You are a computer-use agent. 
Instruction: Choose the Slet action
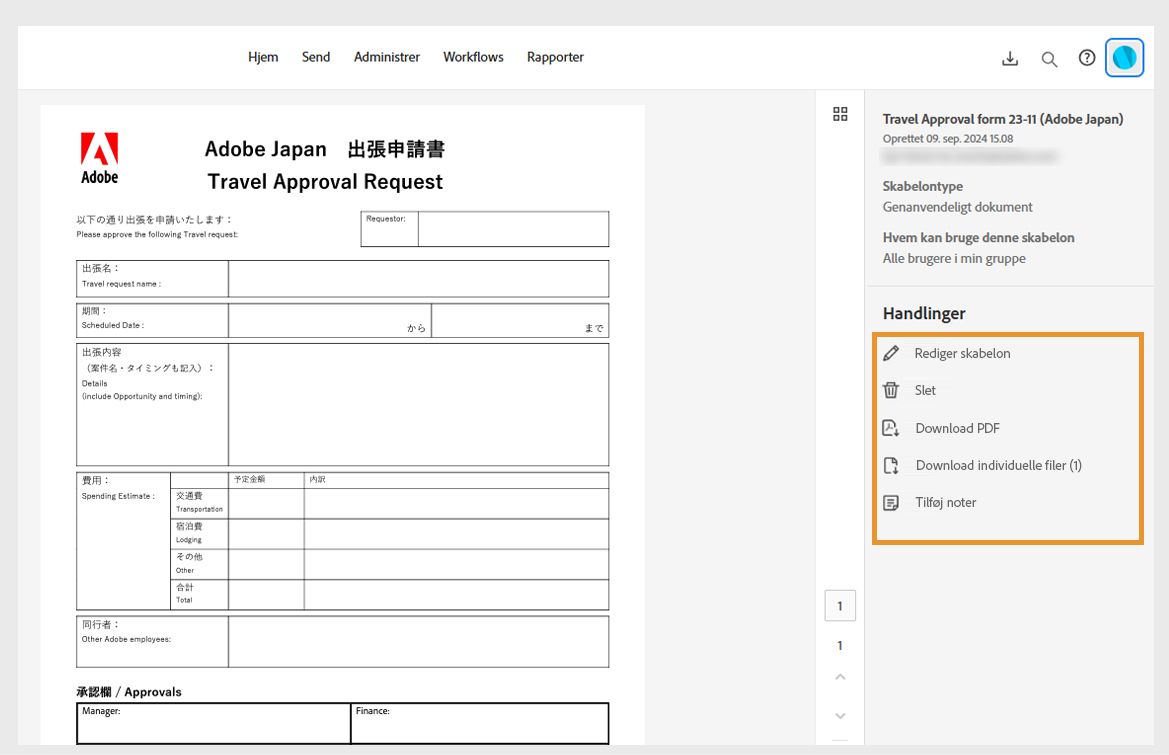(925, 390)
